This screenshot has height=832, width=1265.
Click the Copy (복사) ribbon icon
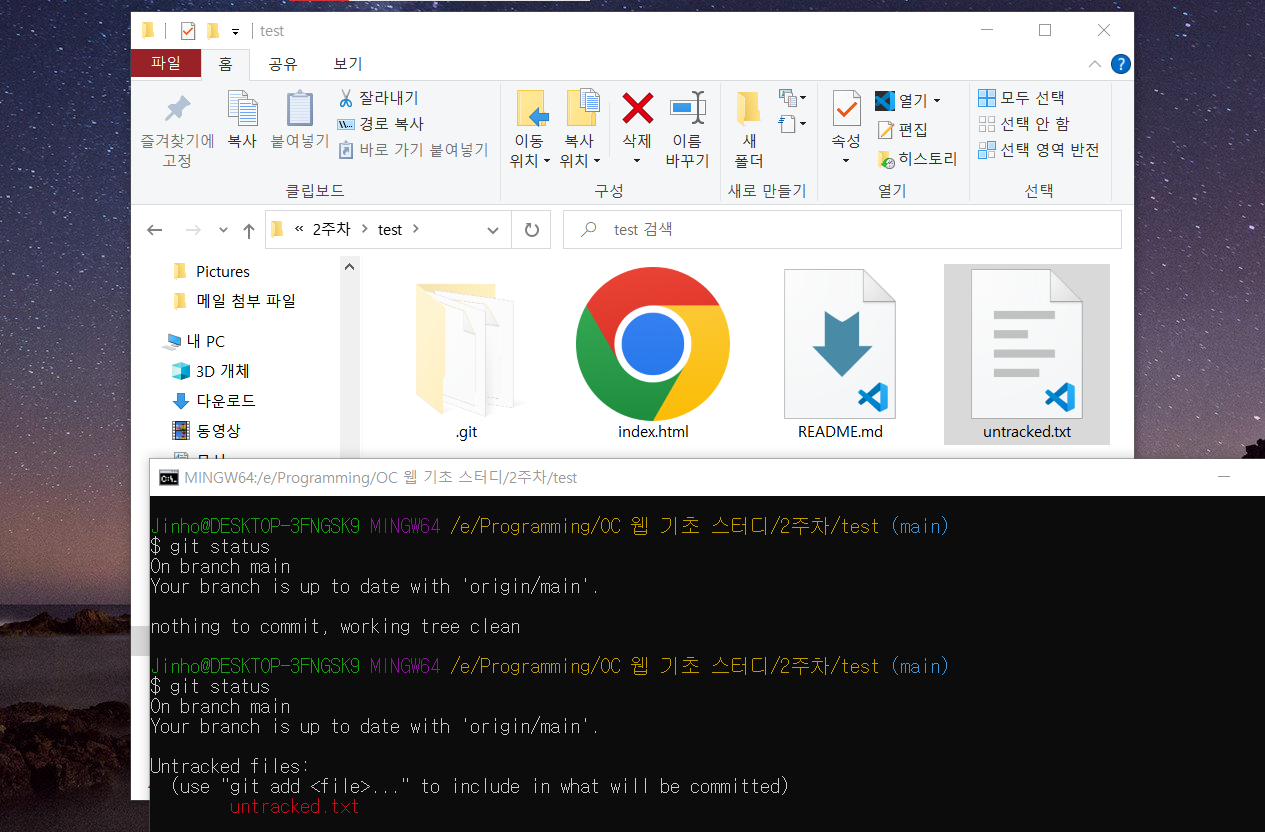point(242,108)
